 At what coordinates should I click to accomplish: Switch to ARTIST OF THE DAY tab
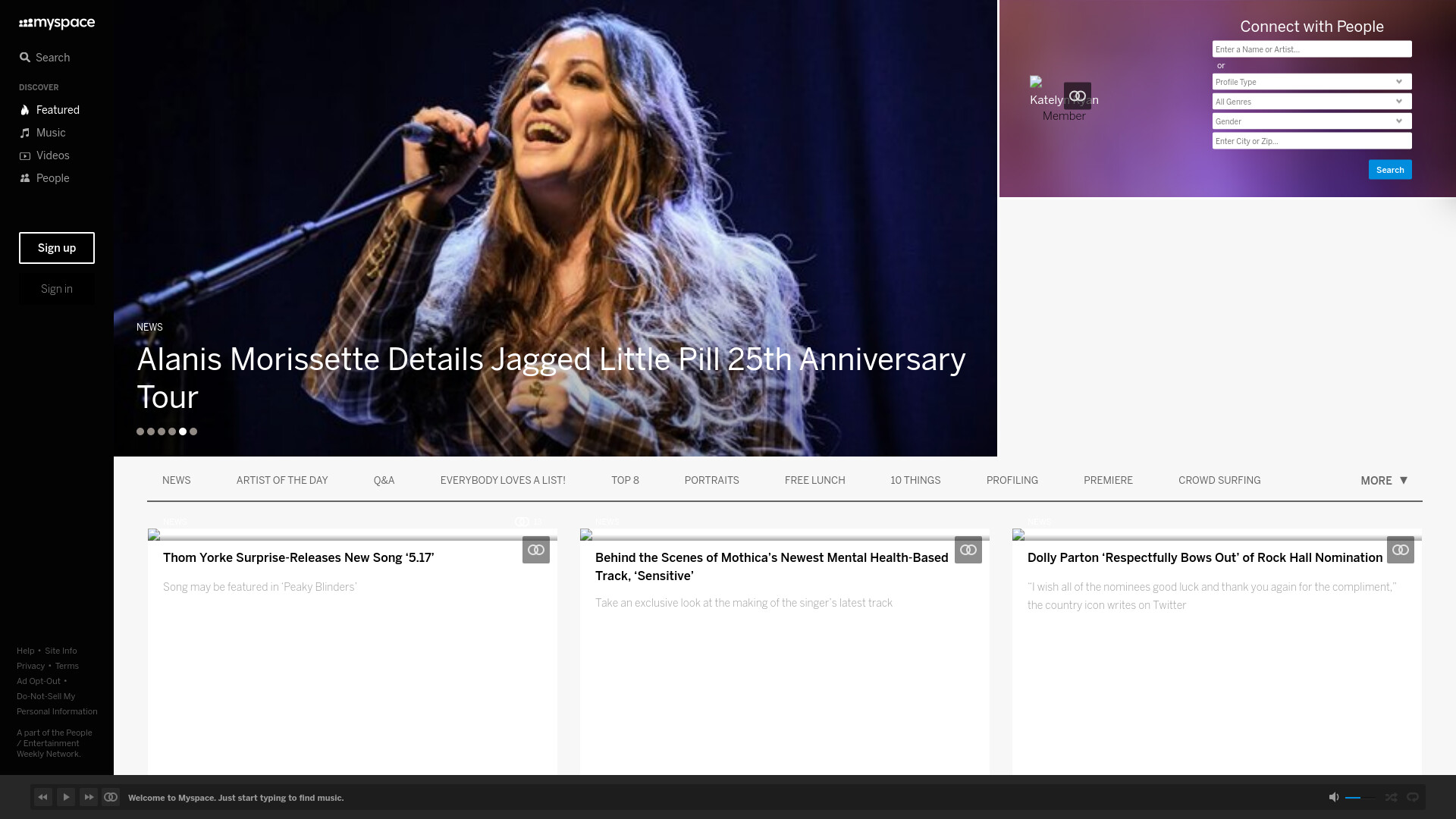pos(282,481)
